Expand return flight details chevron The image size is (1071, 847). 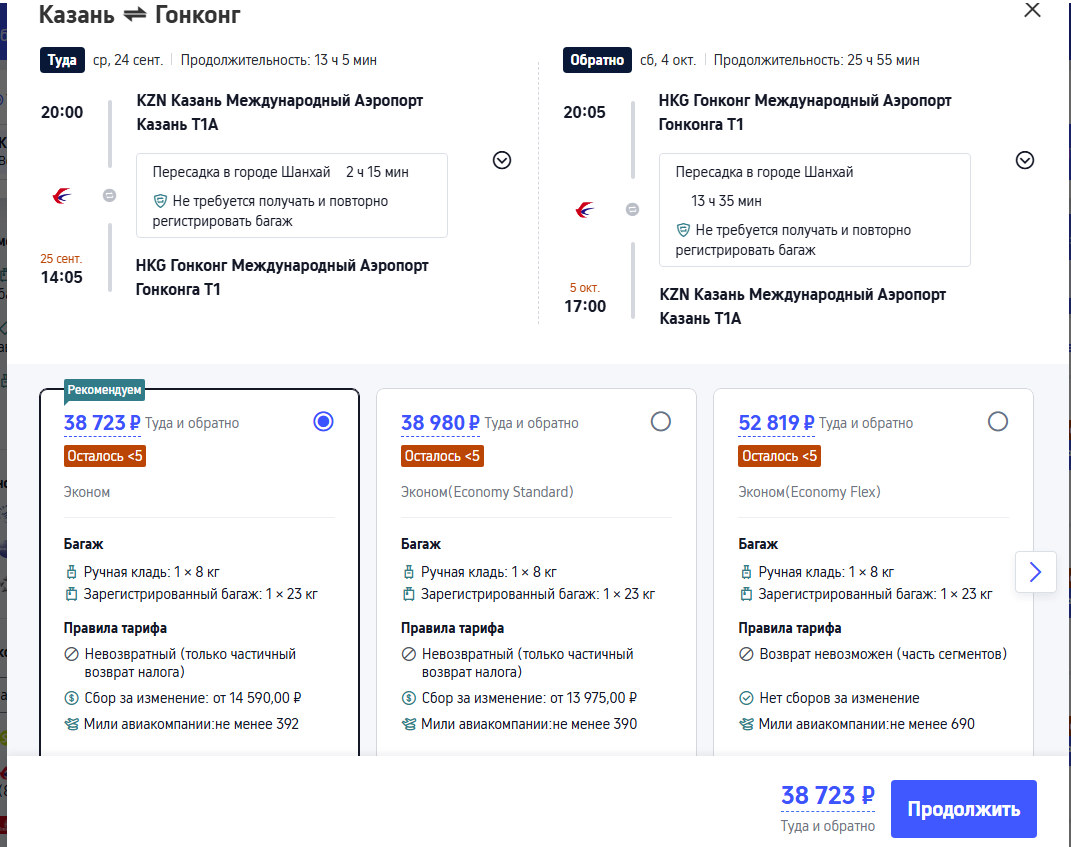tap(1024, 160)
